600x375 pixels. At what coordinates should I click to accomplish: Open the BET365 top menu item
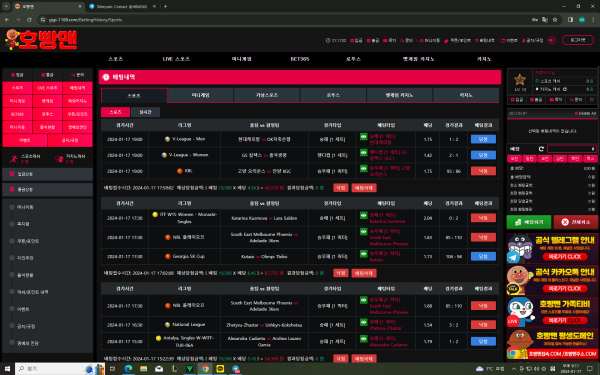coord(300,59)
